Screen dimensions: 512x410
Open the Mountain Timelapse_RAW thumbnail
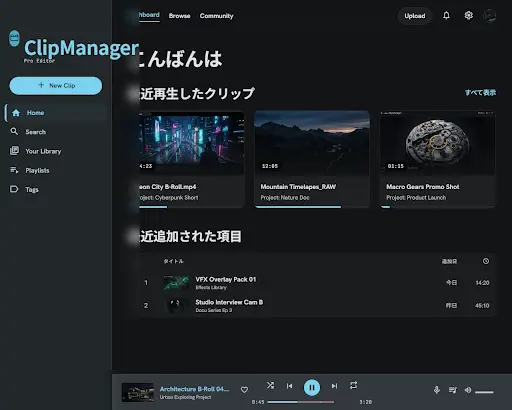click(312, 143)
